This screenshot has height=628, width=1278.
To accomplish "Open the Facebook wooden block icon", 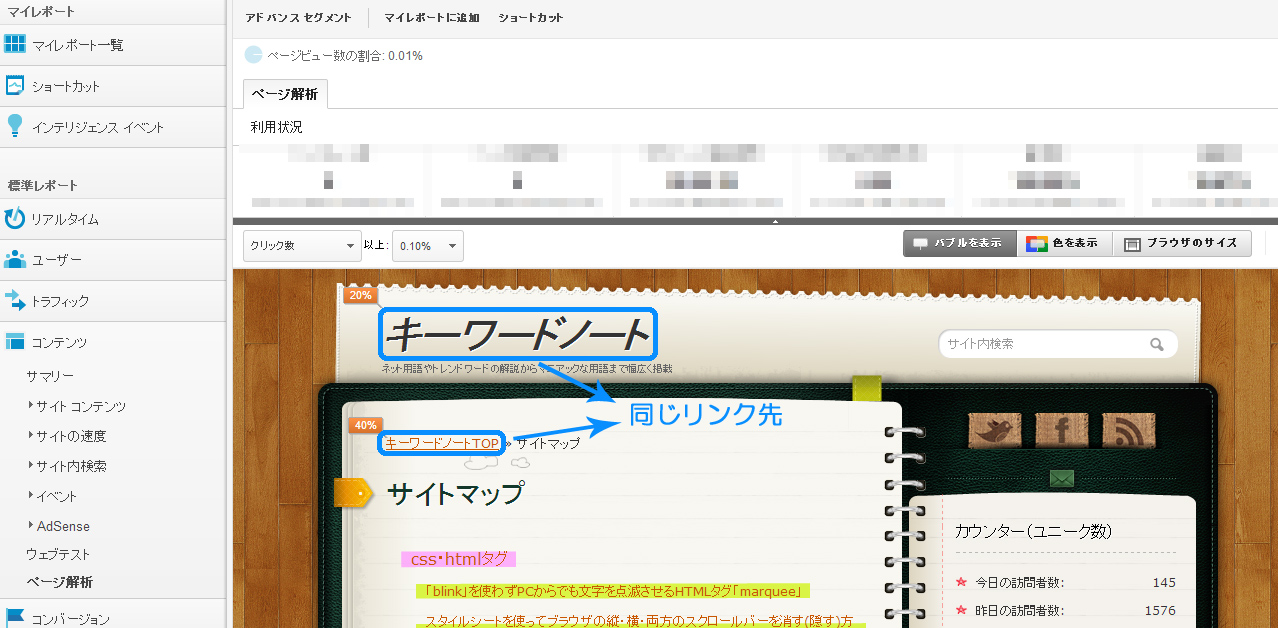I will pos(1061,431).
